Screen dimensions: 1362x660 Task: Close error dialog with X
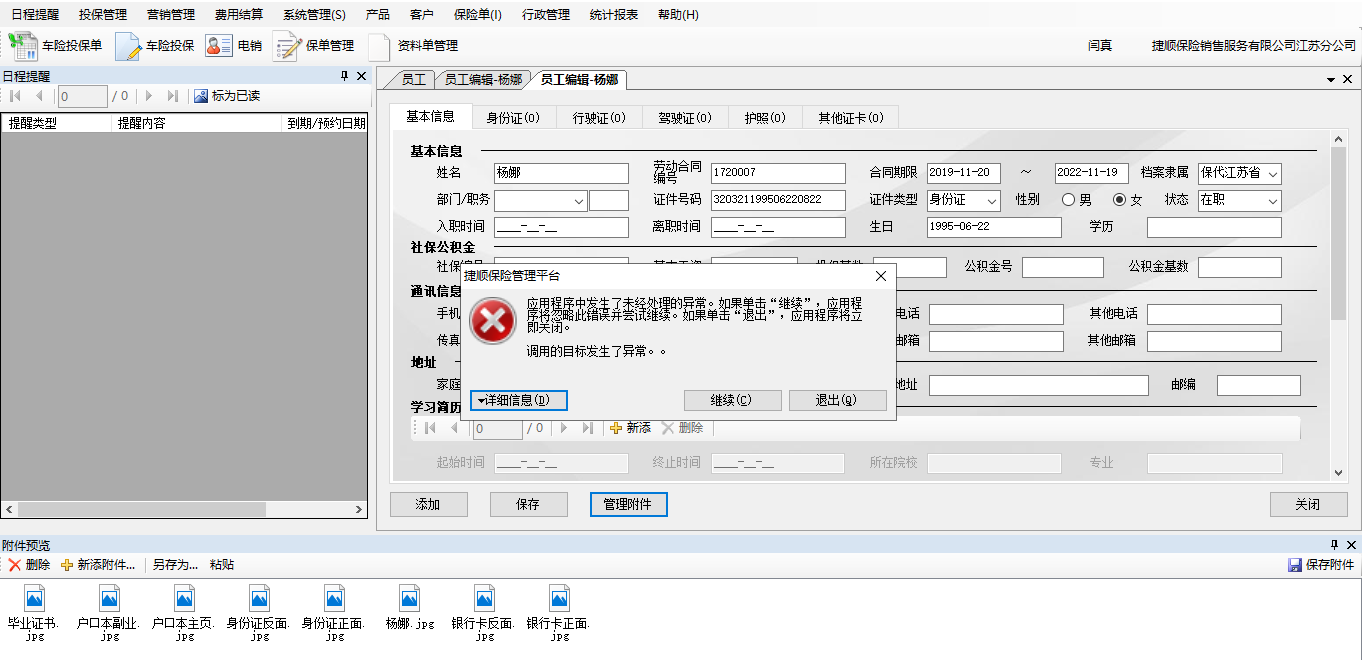(x=880, y=276)
